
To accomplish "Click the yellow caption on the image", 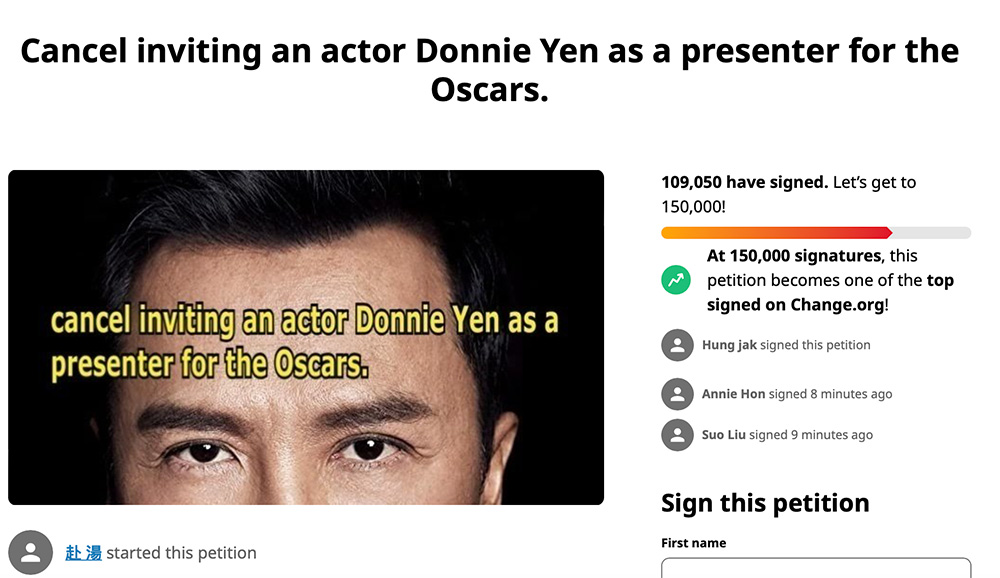I will [304, 343].
